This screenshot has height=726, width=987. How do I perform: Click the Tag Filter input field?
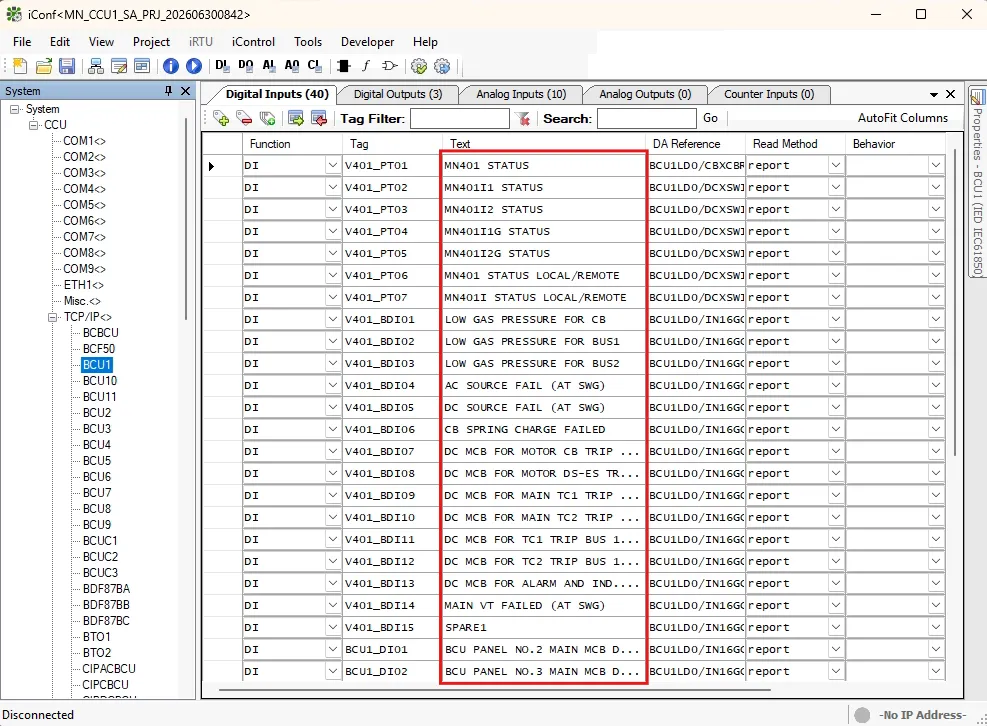click(460, 118)
